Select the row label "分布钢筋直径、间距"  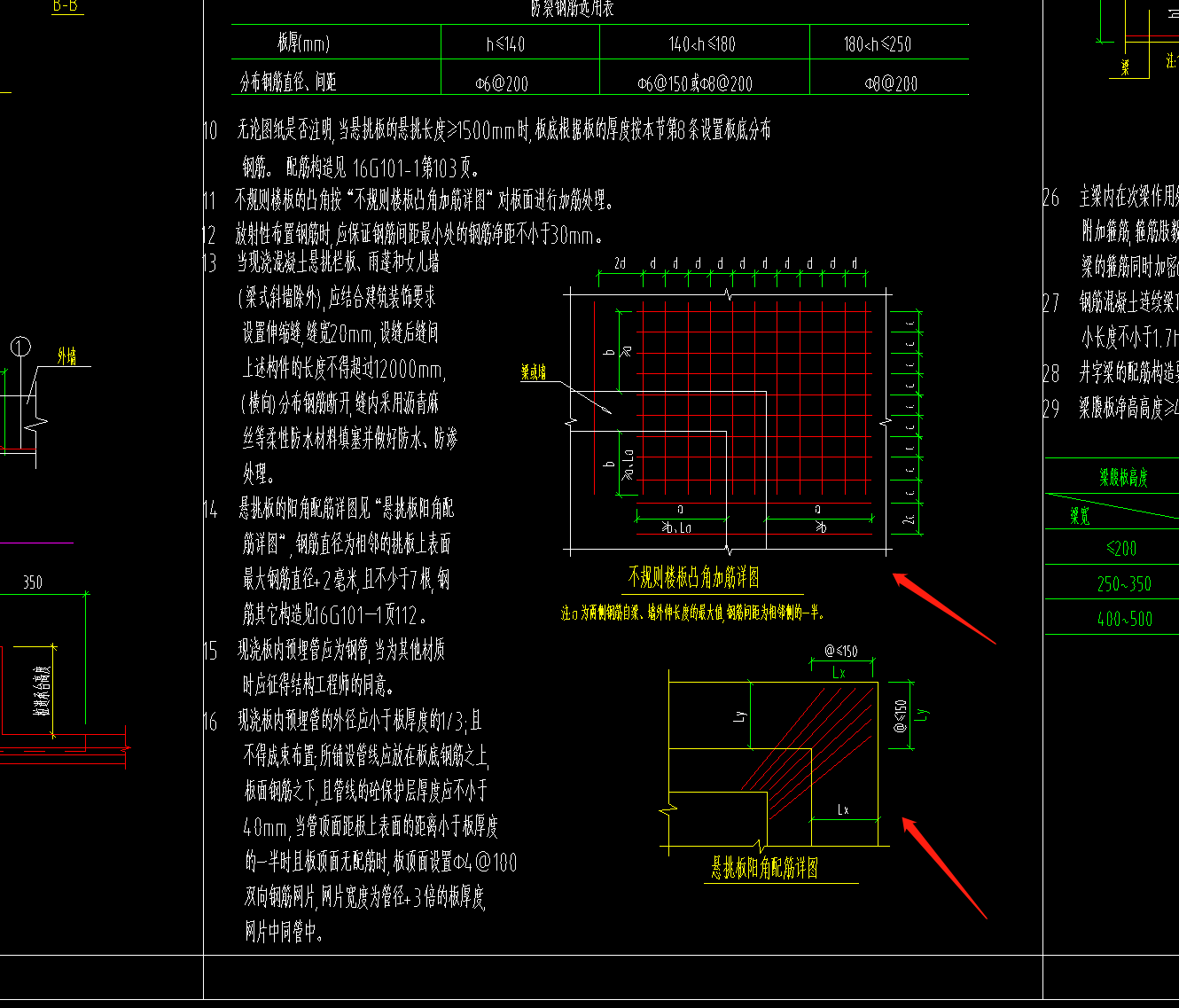click(x=289, y=82)
